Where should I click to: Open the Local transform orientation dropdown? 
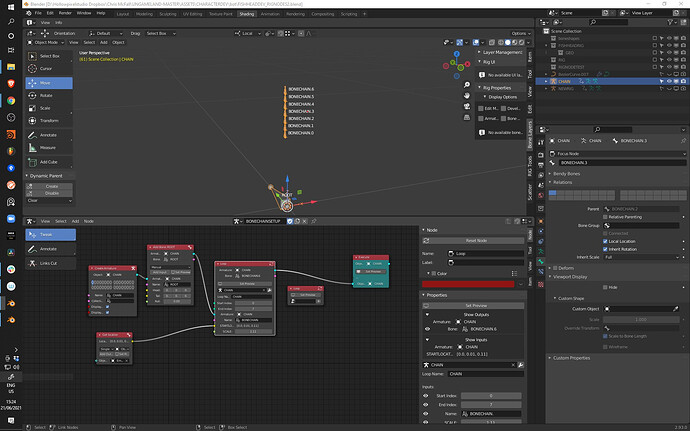[248, 33]
